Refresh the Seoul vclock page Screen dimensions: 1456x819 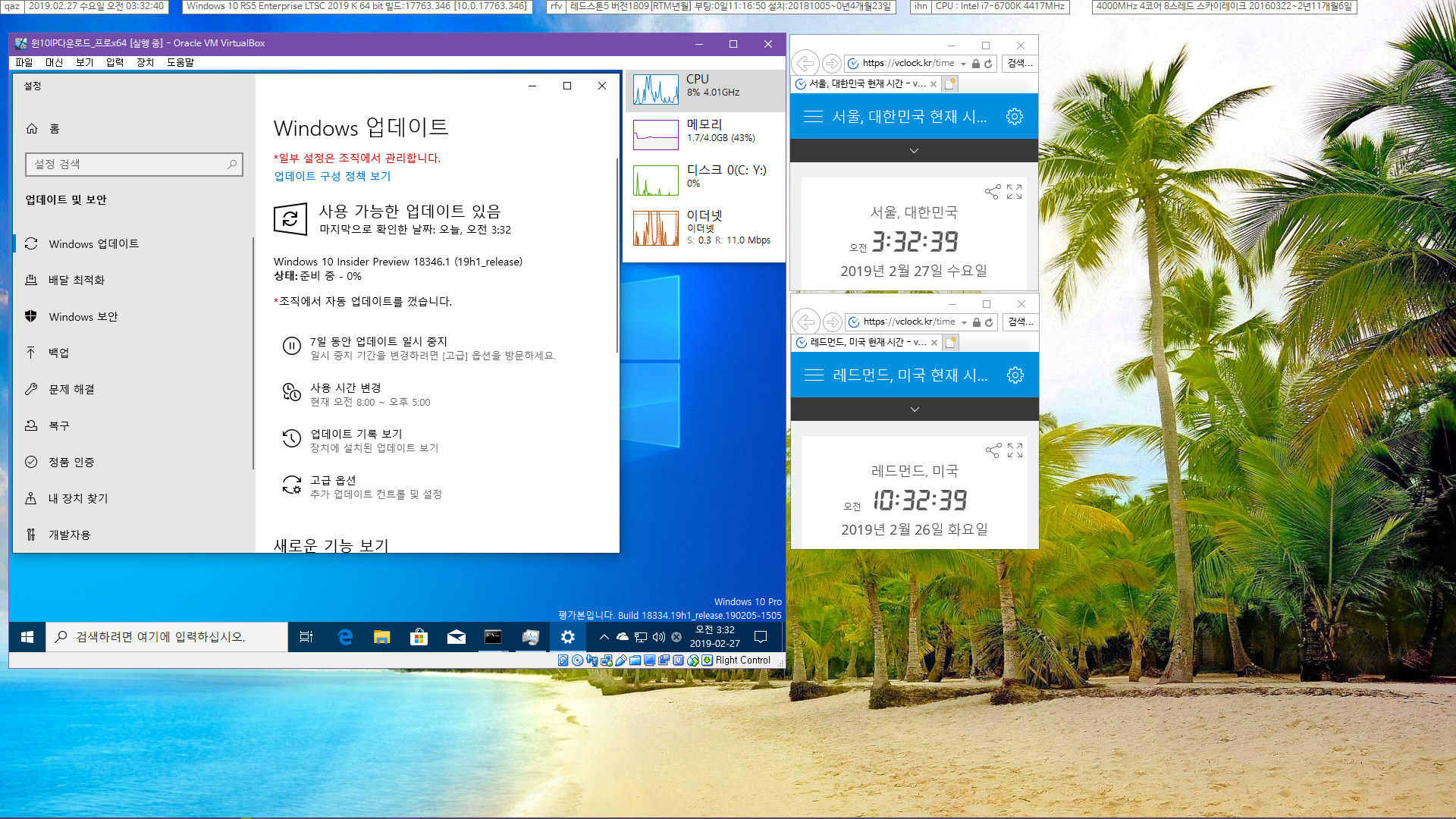click(988, 64)
